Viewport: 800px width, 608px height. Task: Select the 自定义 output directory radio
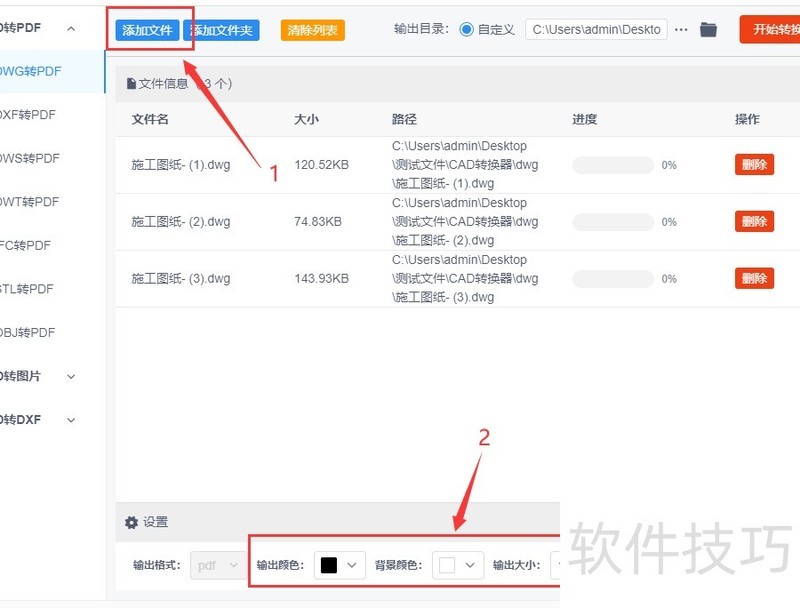pyautogui.click(x=466, y=30)
